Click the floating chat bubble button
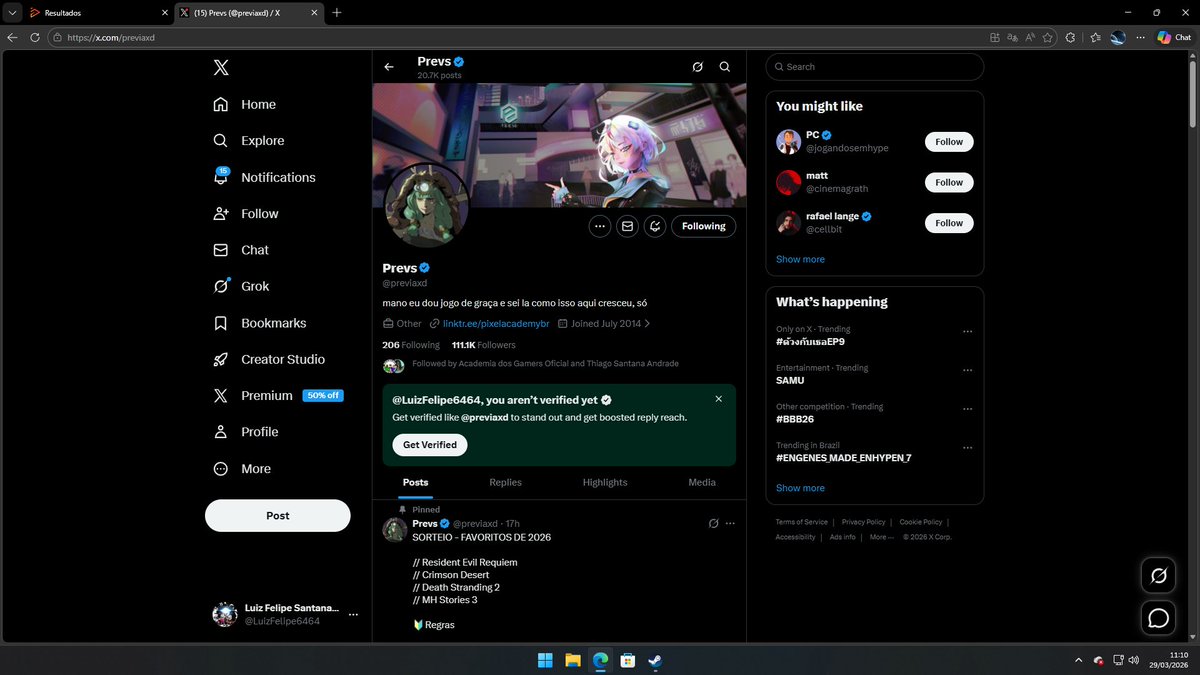 click(1158, 618)
